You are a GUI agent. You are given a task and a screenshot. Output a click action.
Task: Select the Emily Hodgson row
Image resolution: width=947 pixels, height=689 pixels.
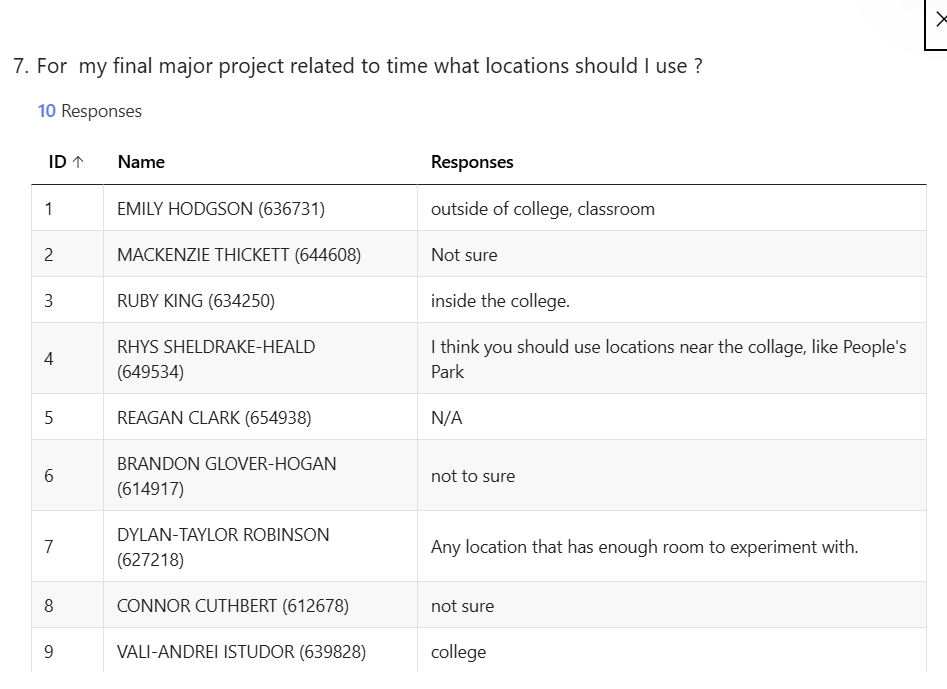[221, 209]
